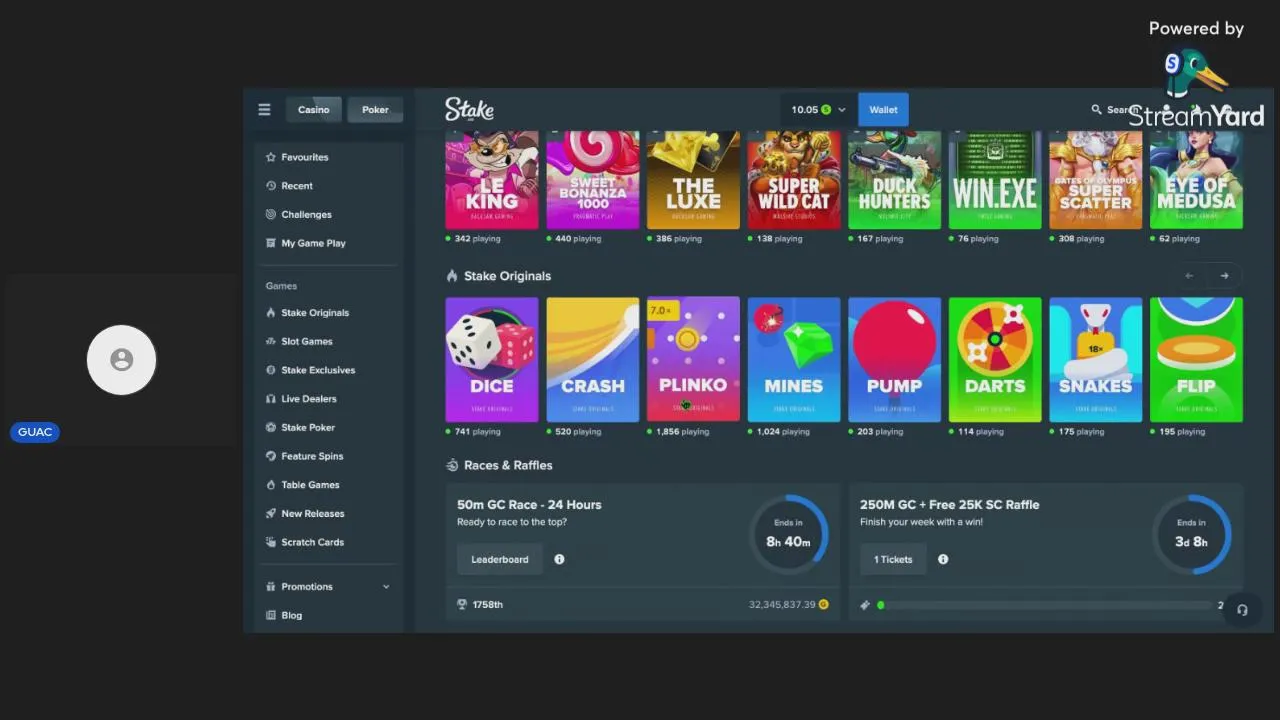Click the Recent clock icon
Screen dimensions: 1280x720
271,186
